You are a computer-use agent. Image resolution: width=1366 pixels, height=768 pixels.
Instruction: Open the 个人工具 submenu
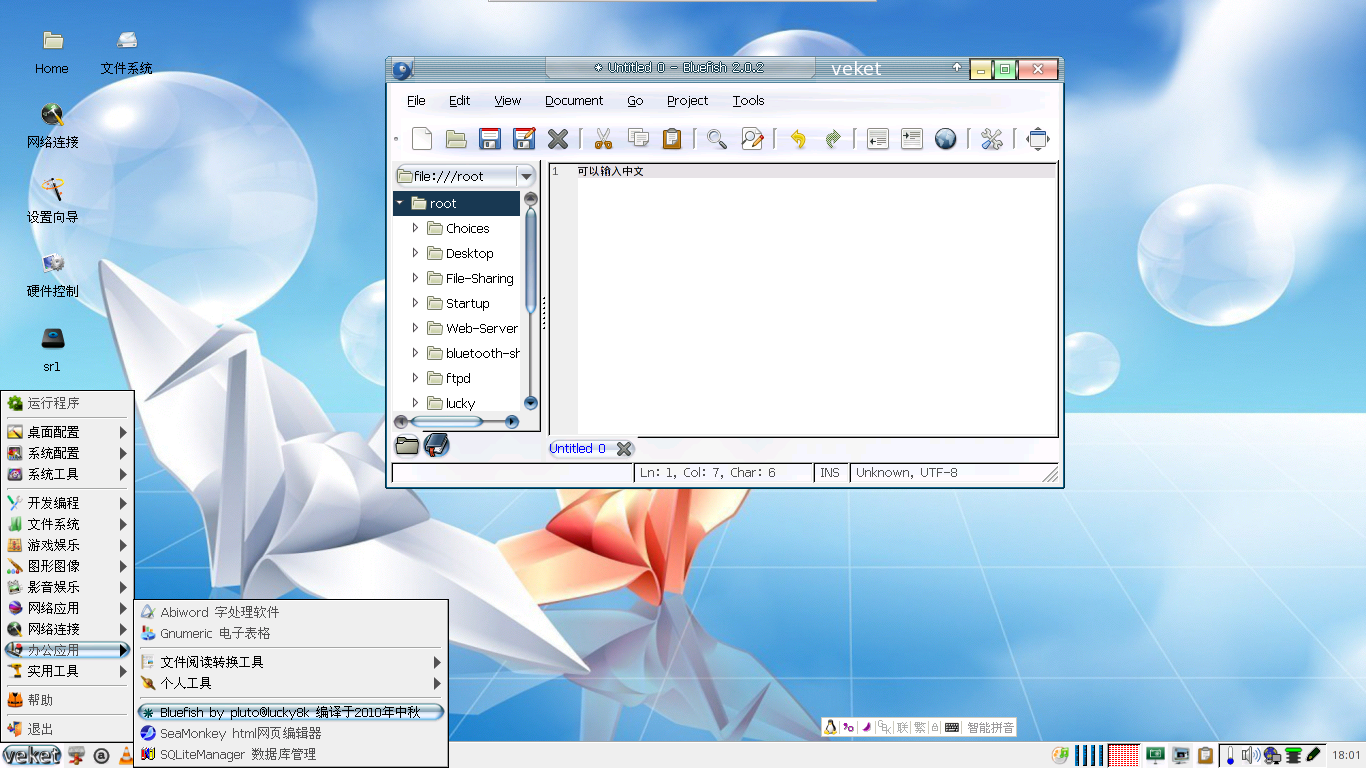click(290, 683)
